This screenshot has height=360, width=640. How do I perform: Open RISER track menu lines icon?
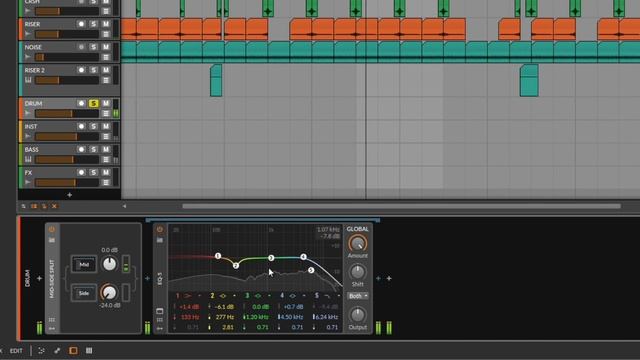(x=106, y=34)
